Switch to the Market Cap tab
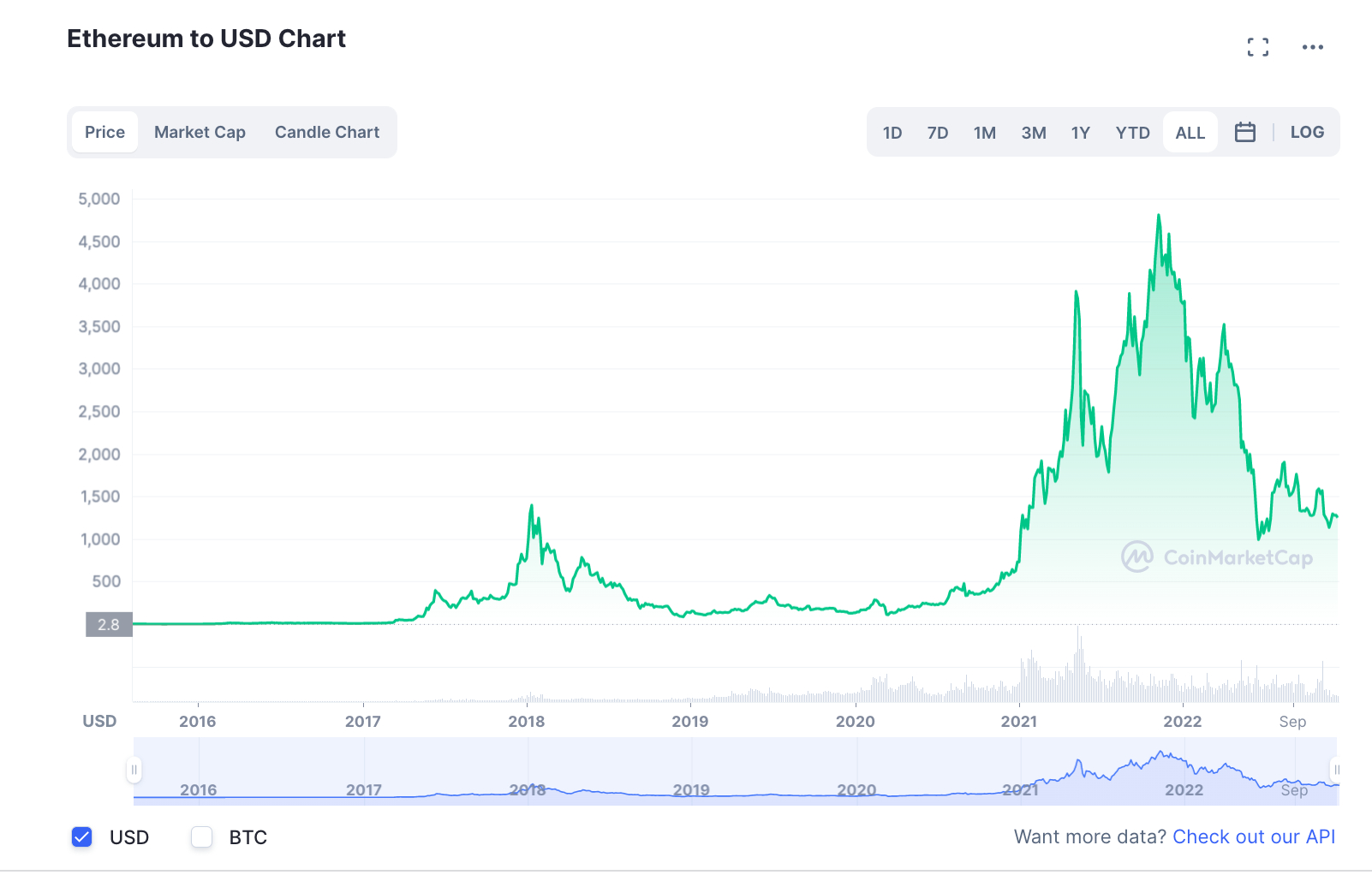The image size is (1372, 875). click(200, 132)
